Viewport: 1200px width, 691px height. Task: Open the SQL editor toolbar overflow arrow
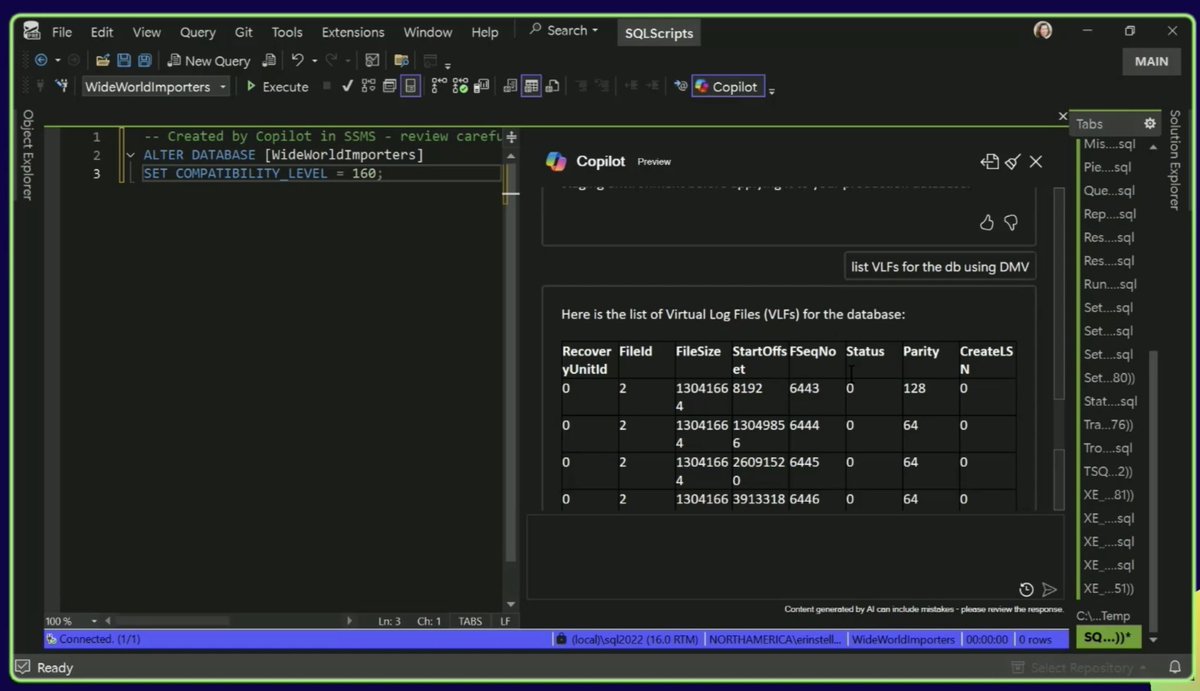coord(772,91)
